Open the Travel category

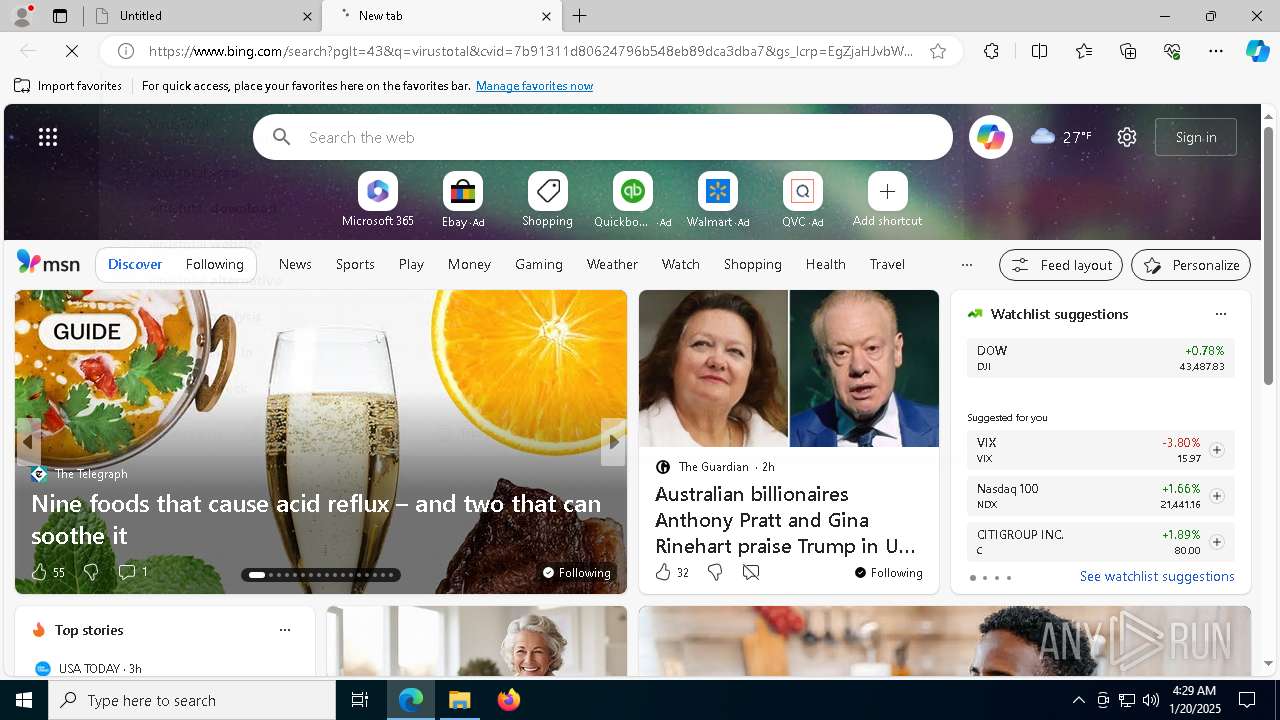pos(887,264)
